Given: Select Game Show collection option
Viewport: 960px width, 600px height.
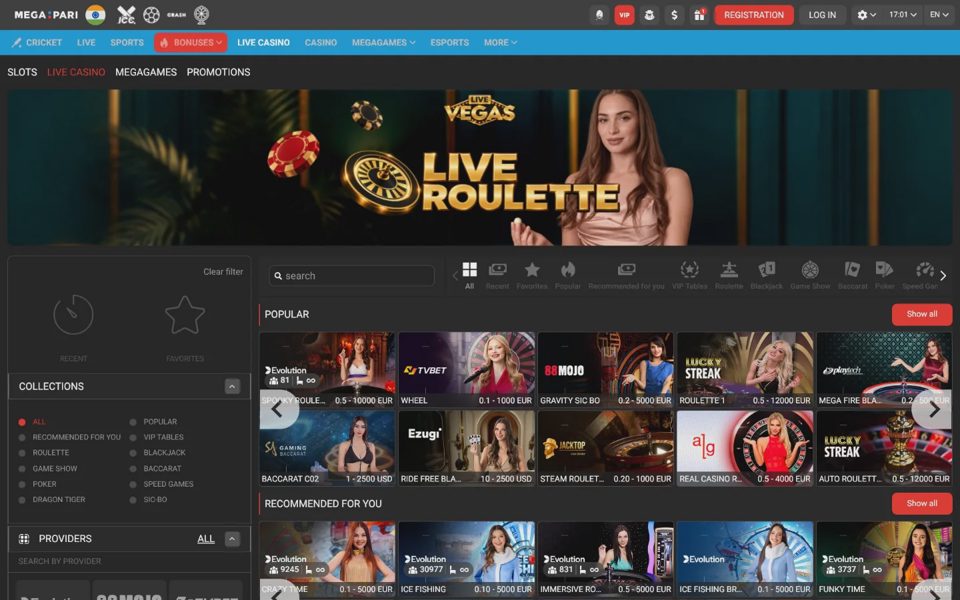Looking at the screenshot, I should click(48, 468).
